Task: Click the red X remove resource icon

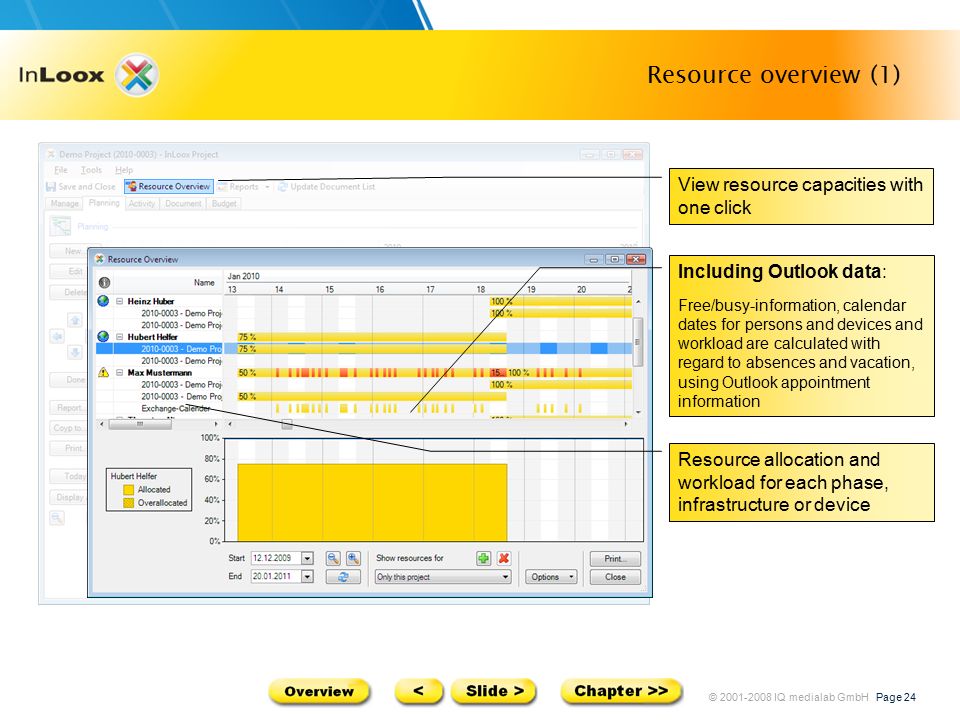Action: (x=504, y=558)
